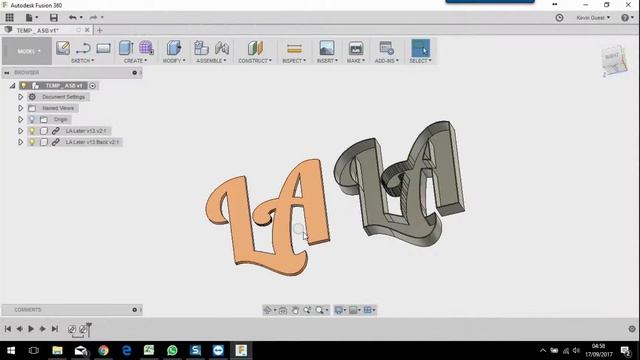Open the MODEL workspace dropdown
The width and height of the screenshot is (640, 360).
[27, 51]
